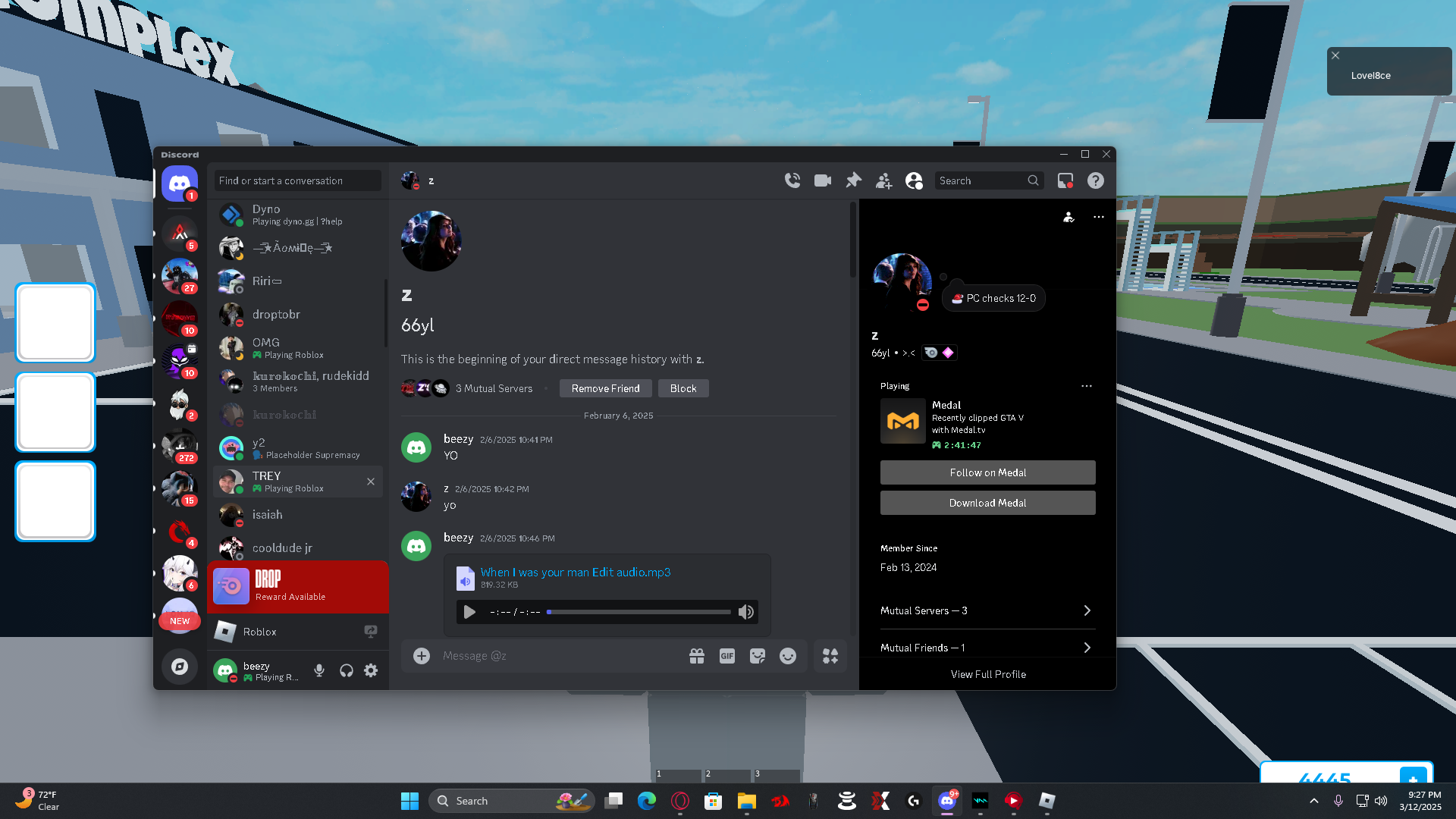Click Follow on Medal button
Image resolution: width=1456 pixels, height=819 pixels.
(x=987, y=472)
